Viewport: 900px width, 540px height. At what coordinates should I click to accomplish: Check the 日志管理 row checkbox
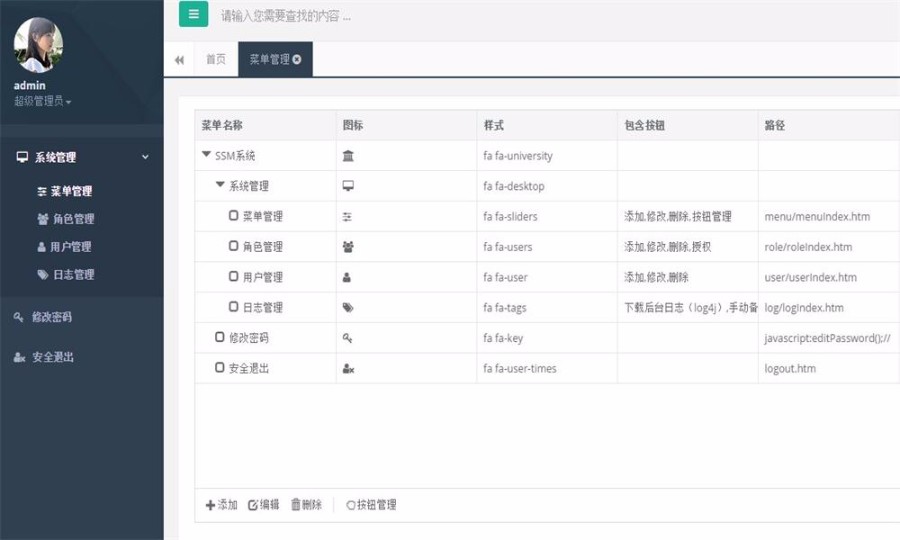(x=234, y=306)
